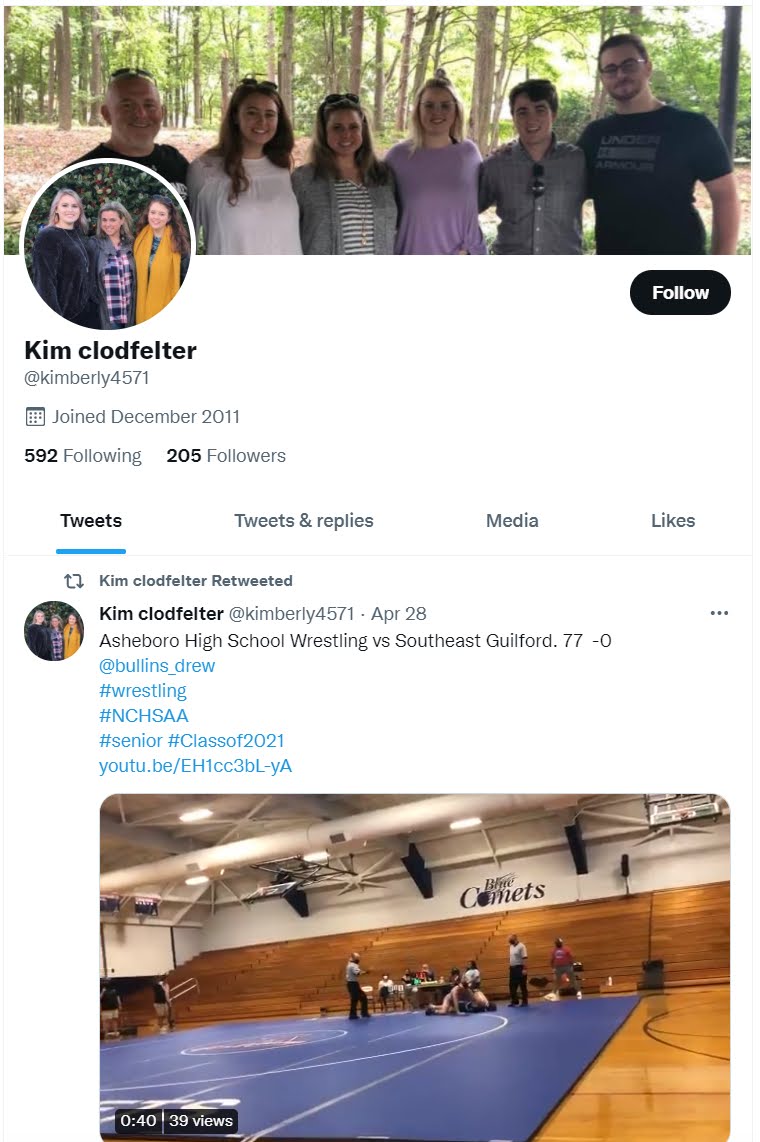The image size is (760, 1142).
Task: Open the #NCHSAA hashtag
Action: (x=143, y=715)
